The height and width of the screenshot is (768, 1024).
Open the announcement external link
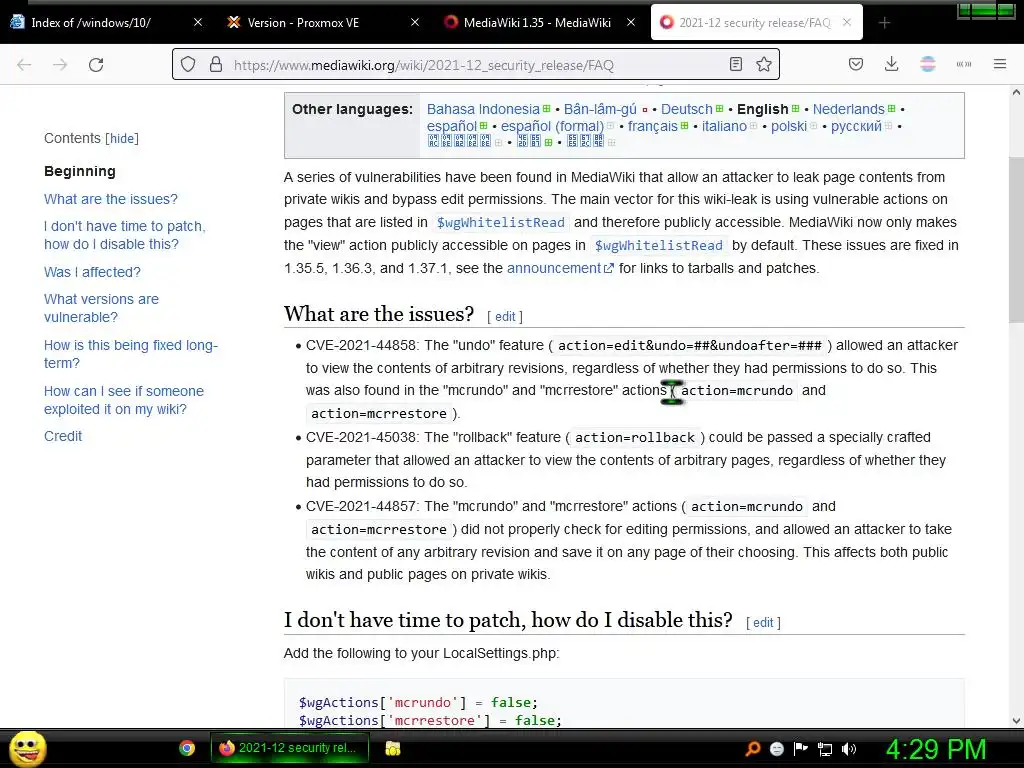[x=560, y=268]
